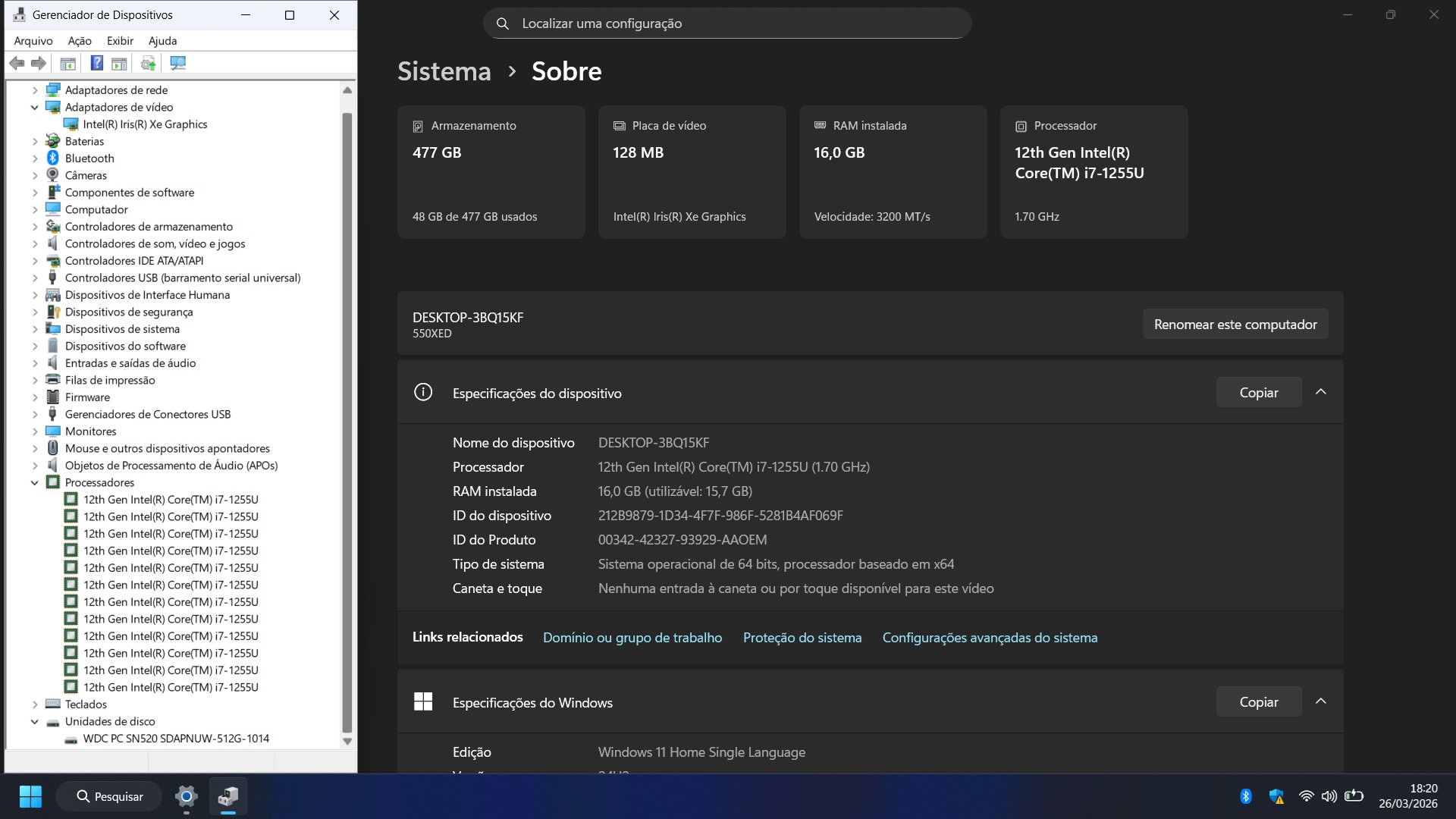1456x819 pixels.
Task: Click the Placa de vídeo 128 MB card
Action: point(692,172)
